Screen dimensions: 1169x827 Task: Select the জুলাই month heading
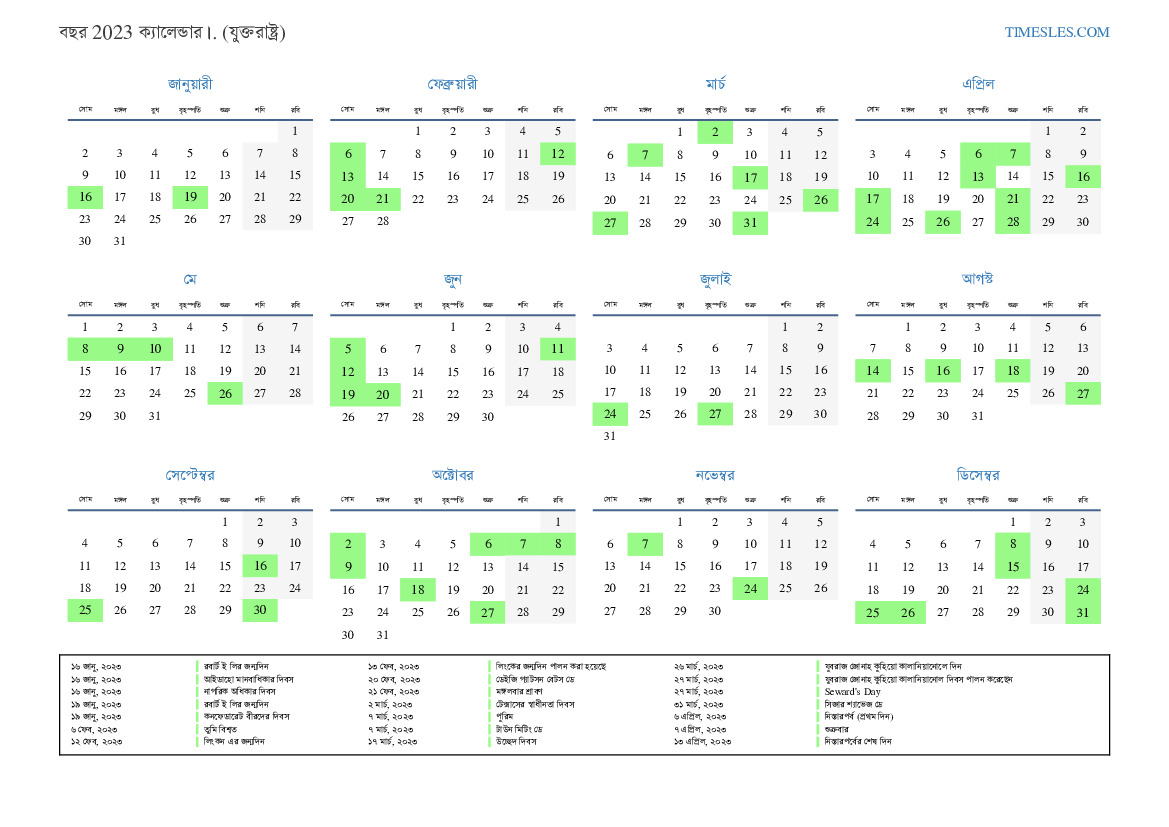pos(715,279)
